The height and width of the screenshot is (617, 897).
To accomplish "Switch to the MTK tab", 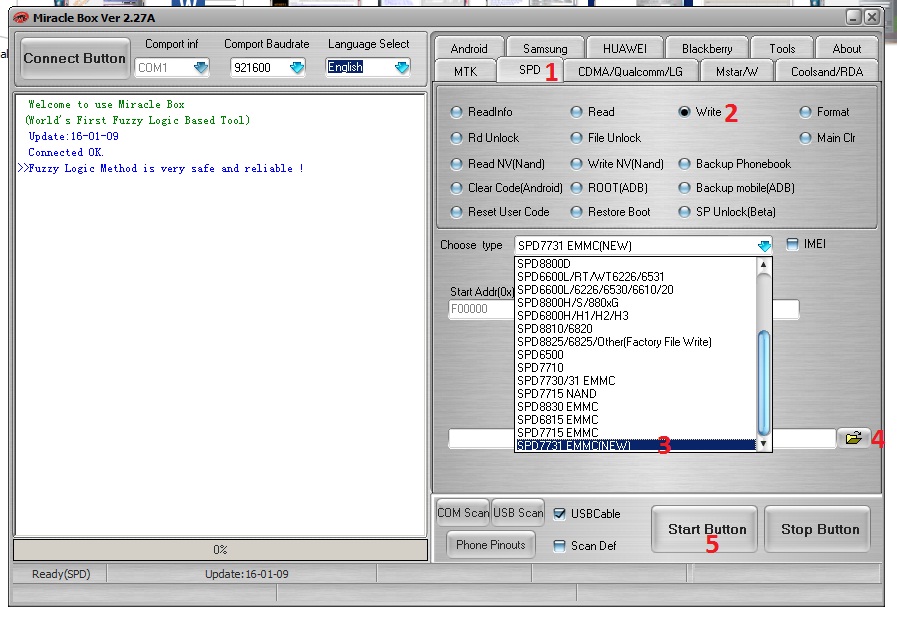I will pos(465,71).
